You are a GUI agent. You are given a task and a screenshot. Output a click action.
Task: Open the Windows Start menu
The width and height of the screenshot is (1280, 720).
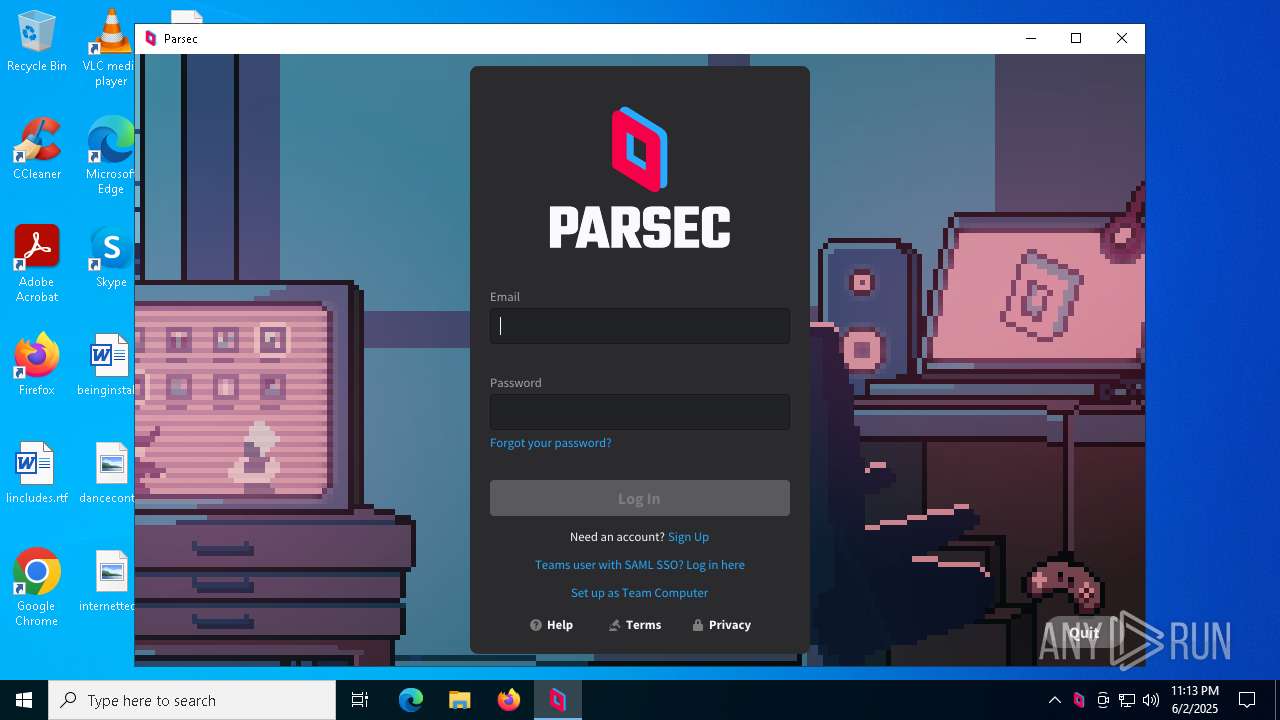[x=24, y=700]
